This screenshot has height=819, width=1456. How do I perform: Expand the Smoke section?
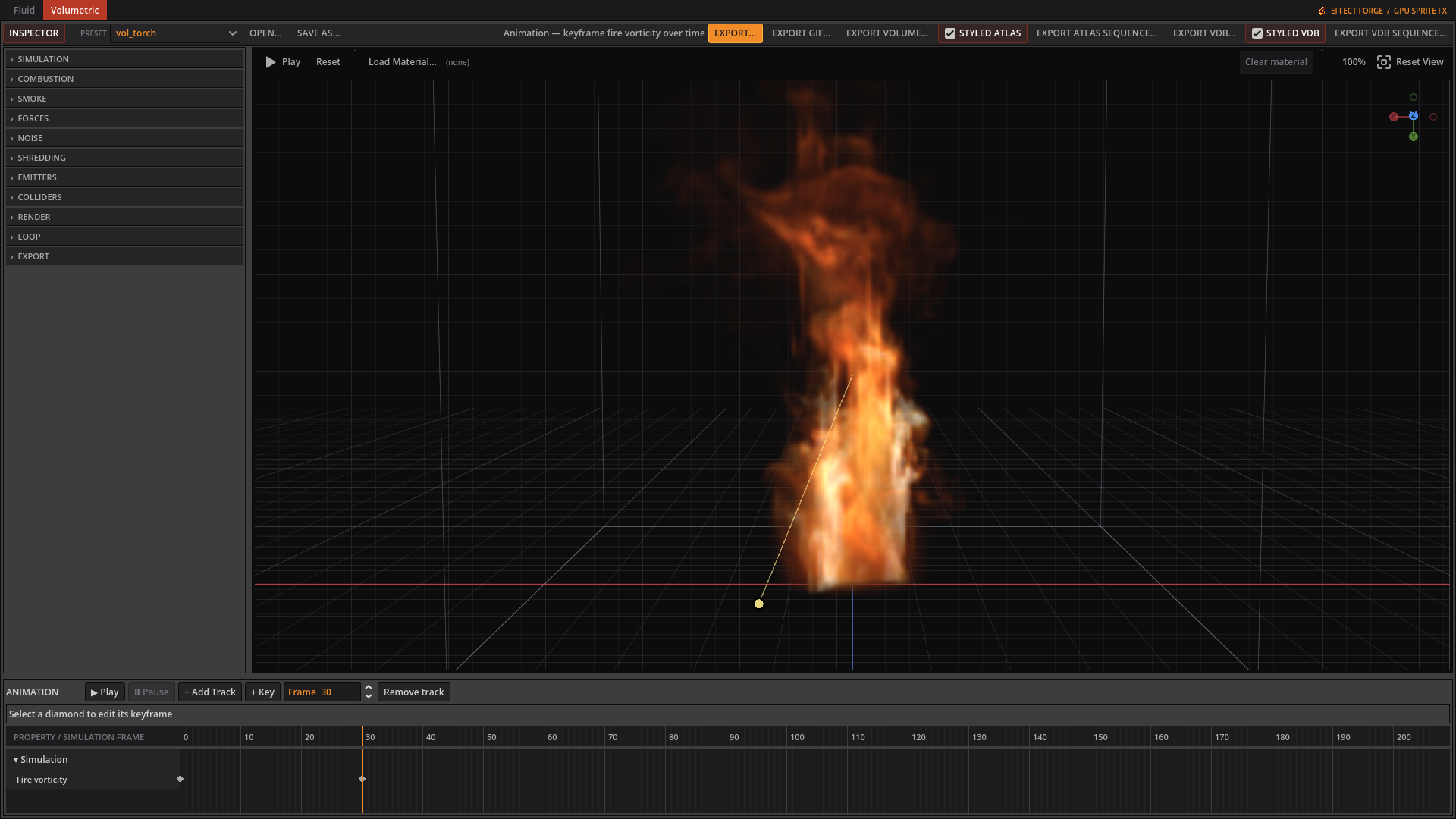coord(124,99)
